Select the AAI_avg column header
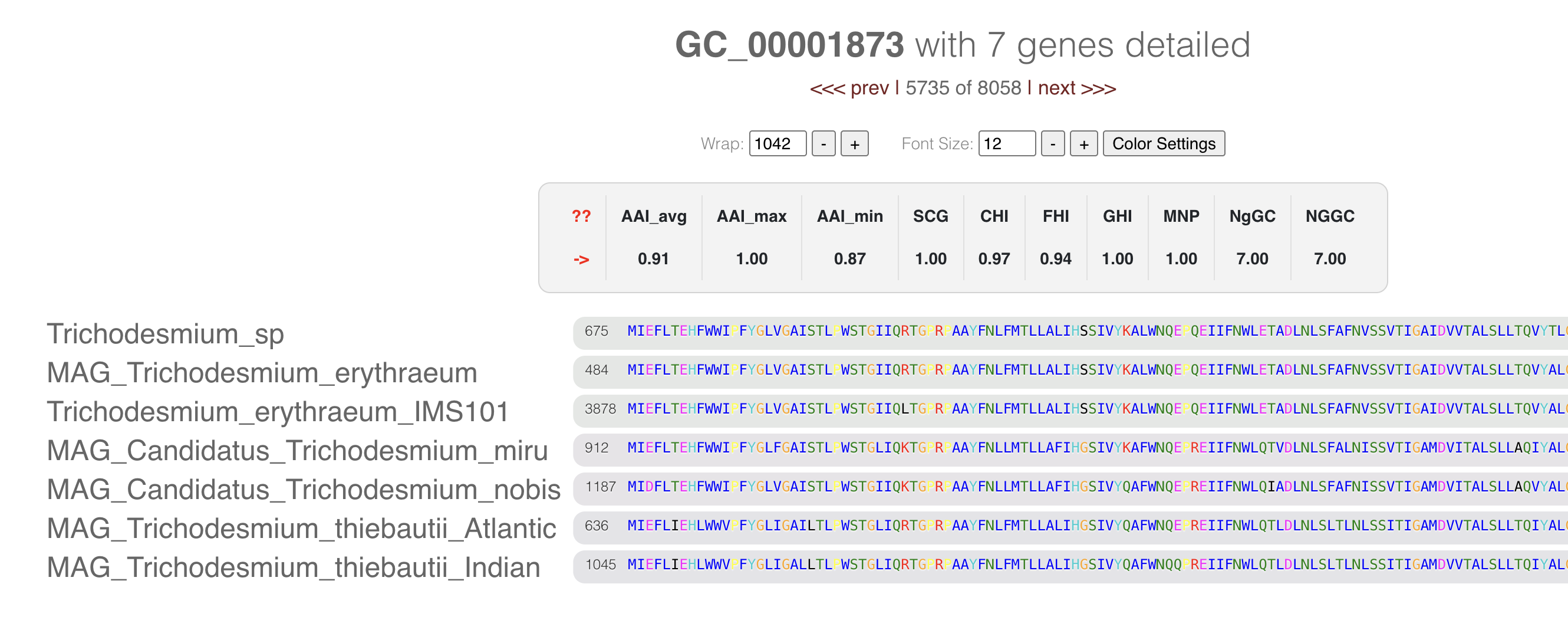 click(x=653, y=216)
